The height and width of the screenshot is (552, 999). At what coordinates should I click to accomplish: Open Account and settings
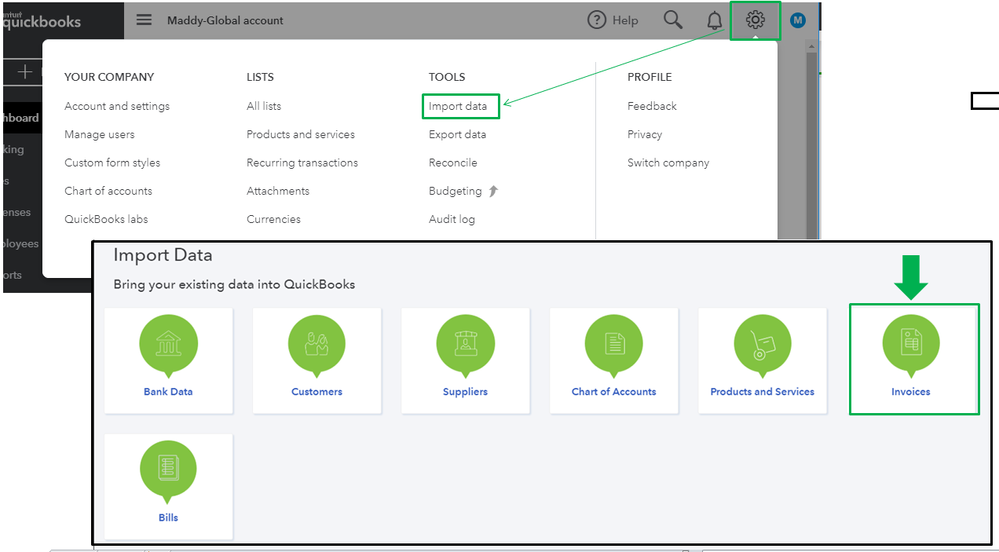(117, 106)
